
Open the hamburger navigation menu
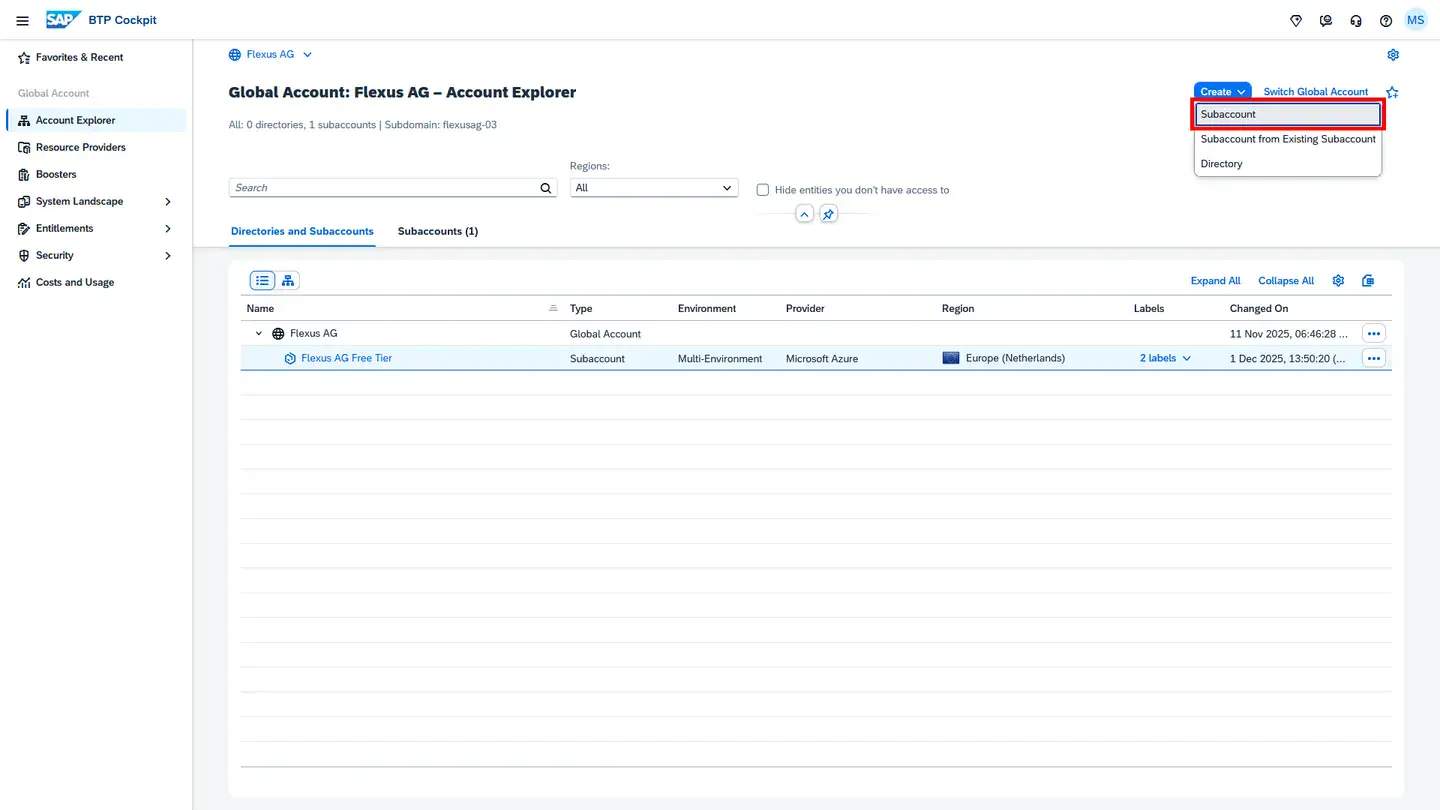(22, 21)
